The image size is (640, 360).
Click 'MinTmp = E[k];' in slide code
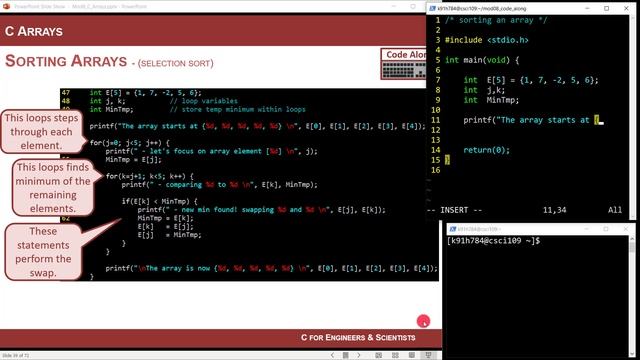165,218
